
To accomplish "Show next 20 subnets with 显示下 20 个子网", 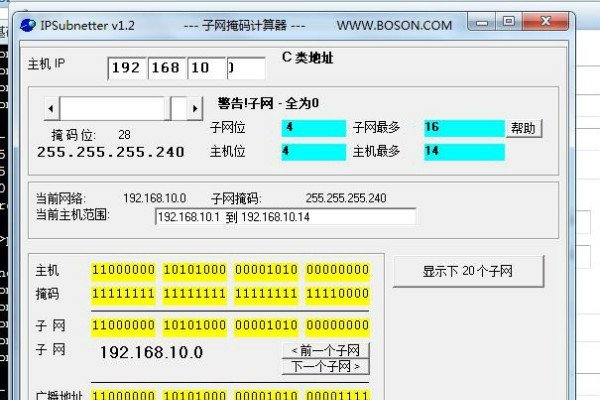I will [x=468, y=271].
